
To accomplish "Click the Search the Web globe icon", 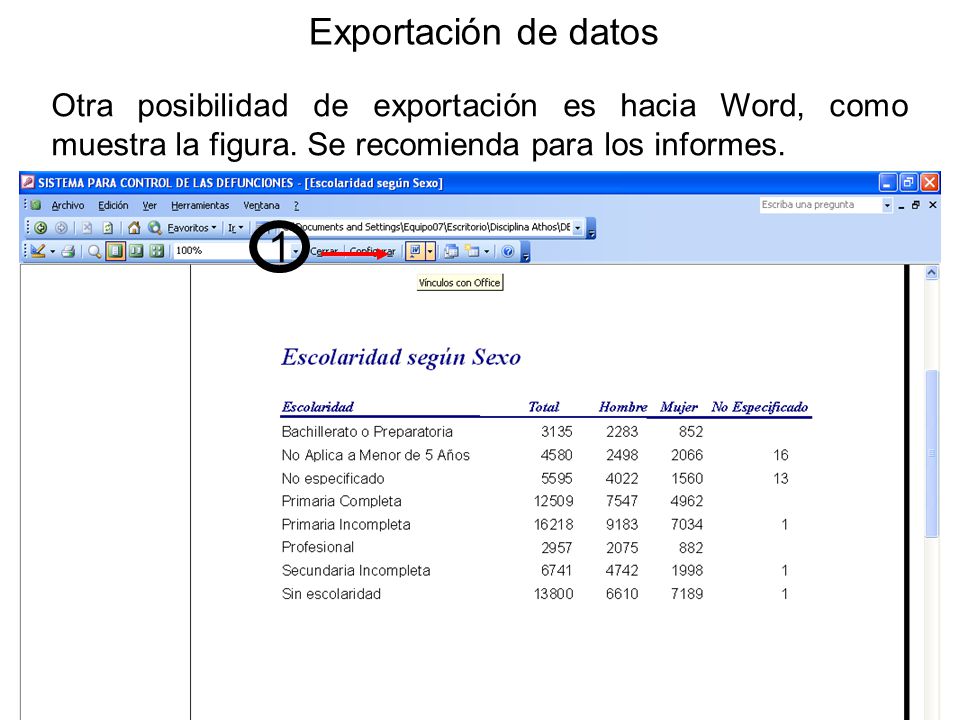I will point(155,228).
